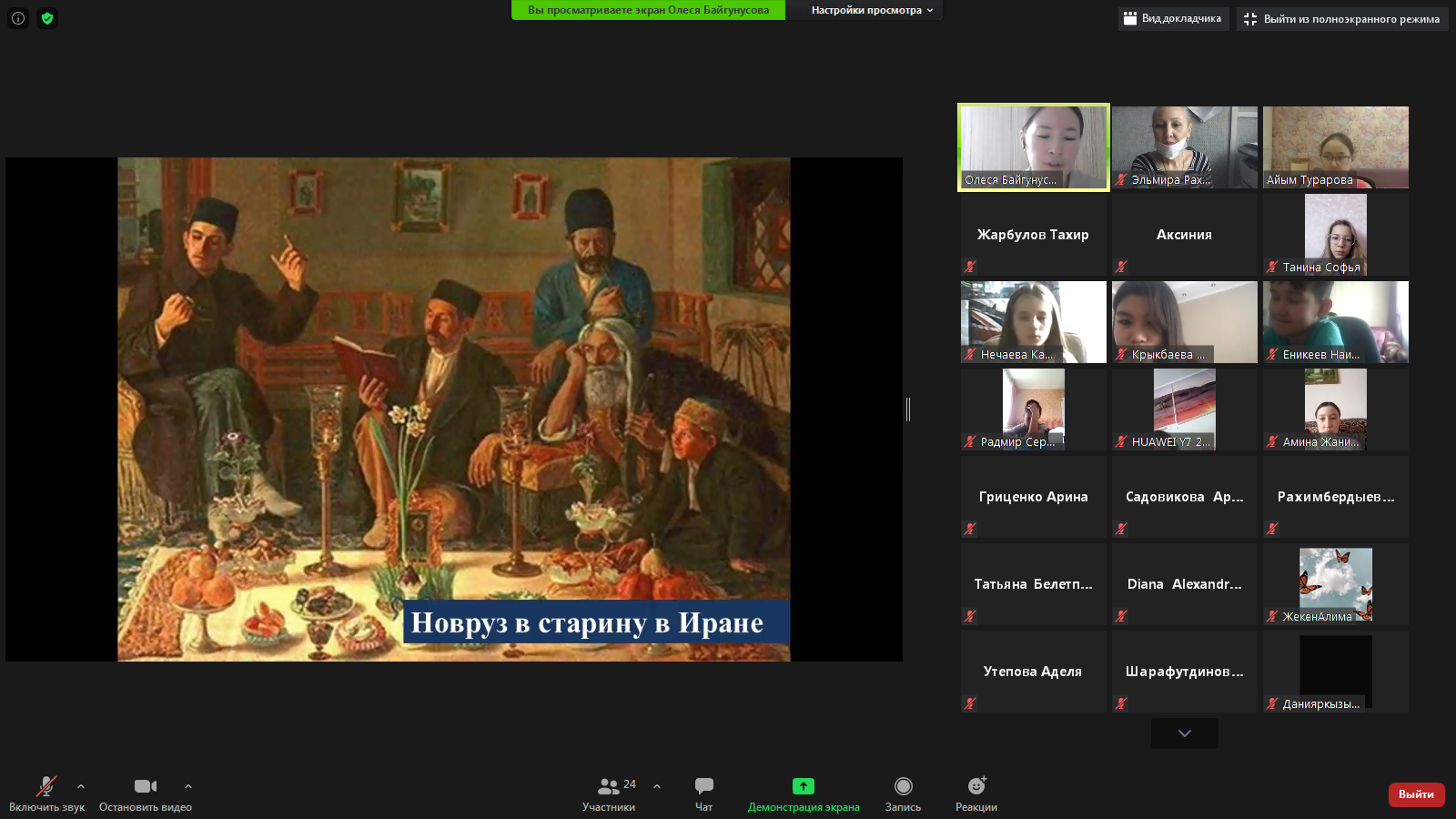Image resolution: width=1456 pixels, height=819 pixels.
Task: Click muted mic icon on Даниярқызы tile
Action: click(x=1272, y=703)
